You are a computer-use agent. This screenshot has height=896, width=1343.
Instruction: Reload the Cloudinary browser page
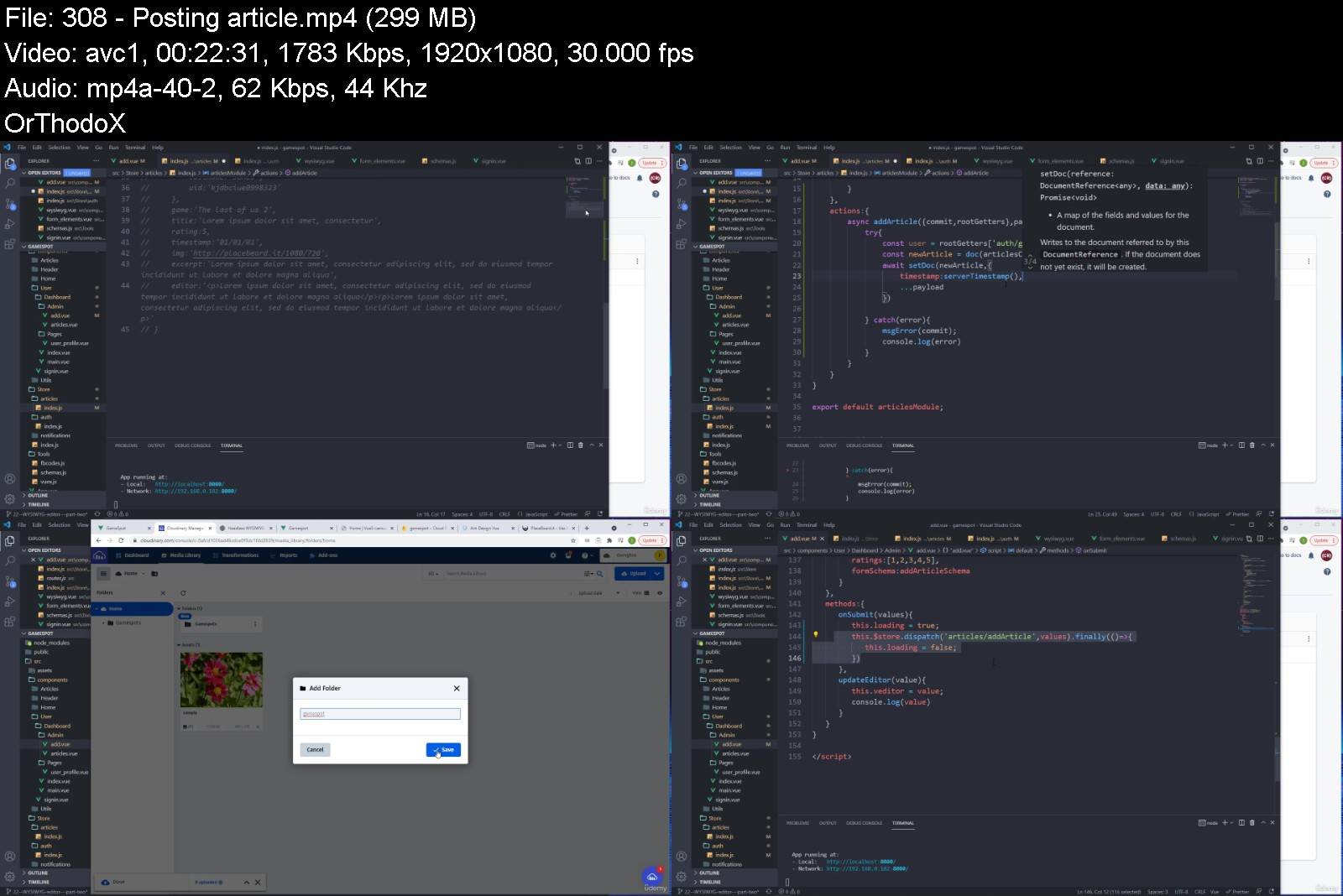coord(122,540)
